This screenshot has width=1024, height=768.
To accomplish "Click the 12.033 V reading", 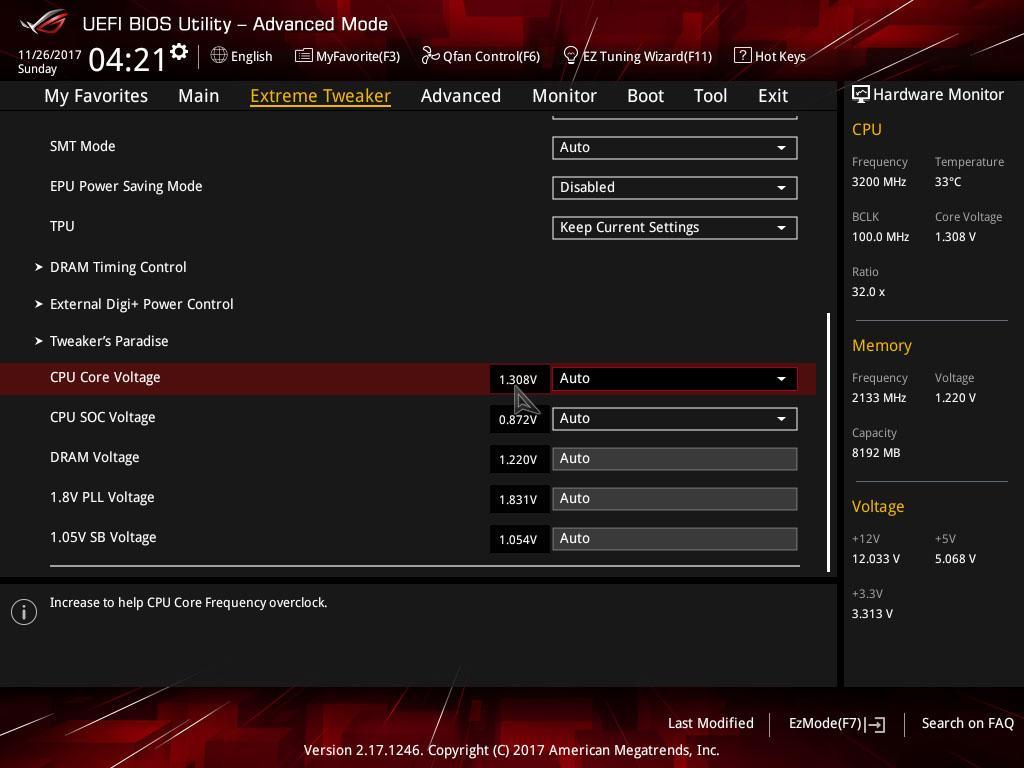I will click(876, 559).
